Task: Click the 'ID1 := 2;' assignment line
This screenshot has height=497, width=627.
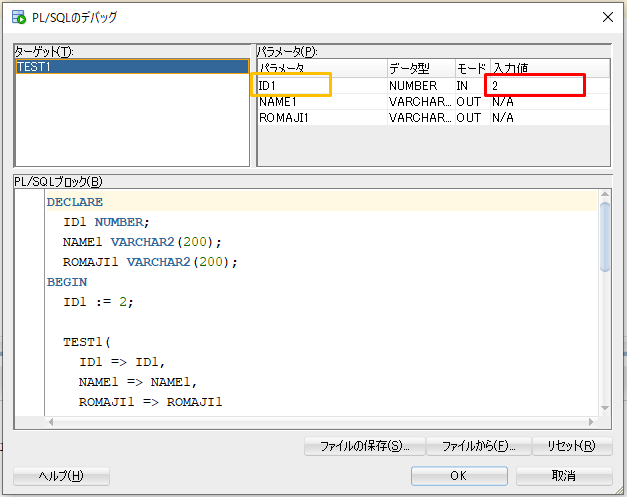Action: click(98, 302)
